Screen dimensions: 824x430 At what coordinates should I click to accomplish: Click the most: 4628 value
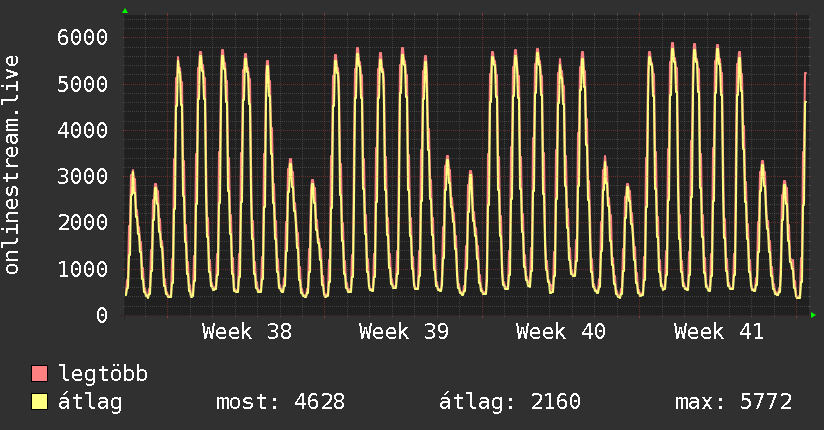click(281, 402)
